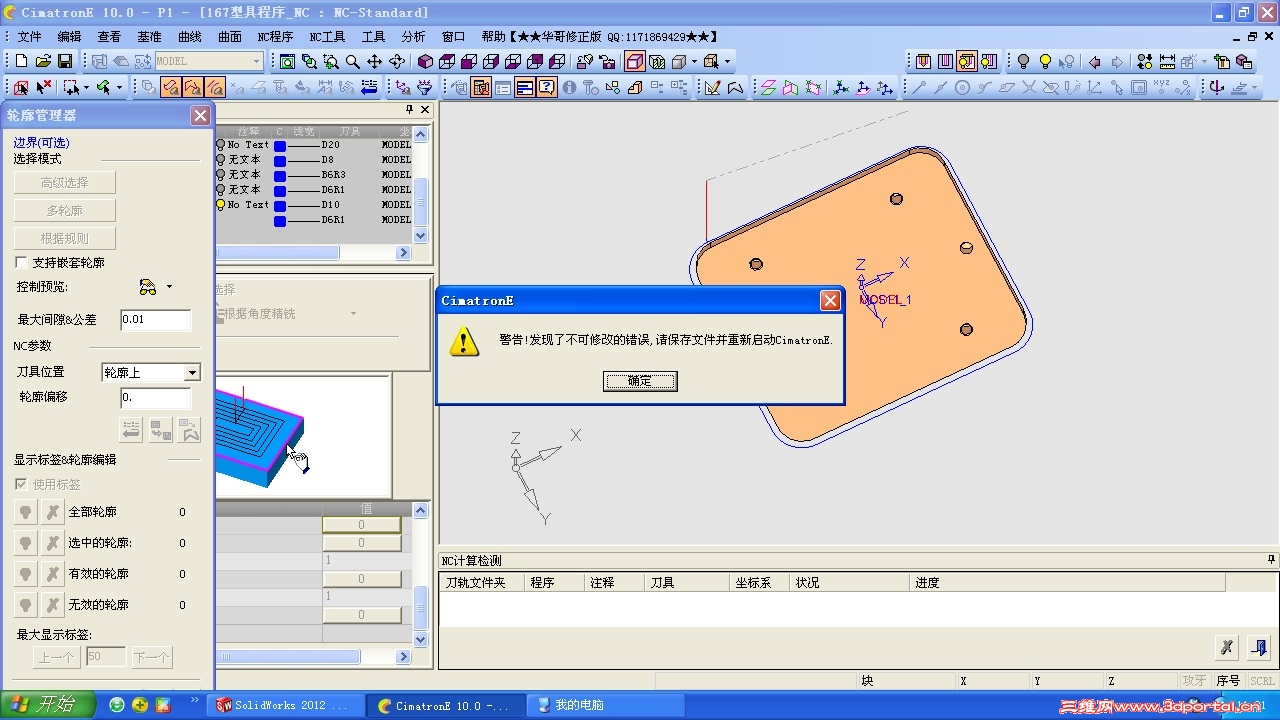
Task: Toggle the bulb on No Text D20 row
Action: click(x=221, y=145)
